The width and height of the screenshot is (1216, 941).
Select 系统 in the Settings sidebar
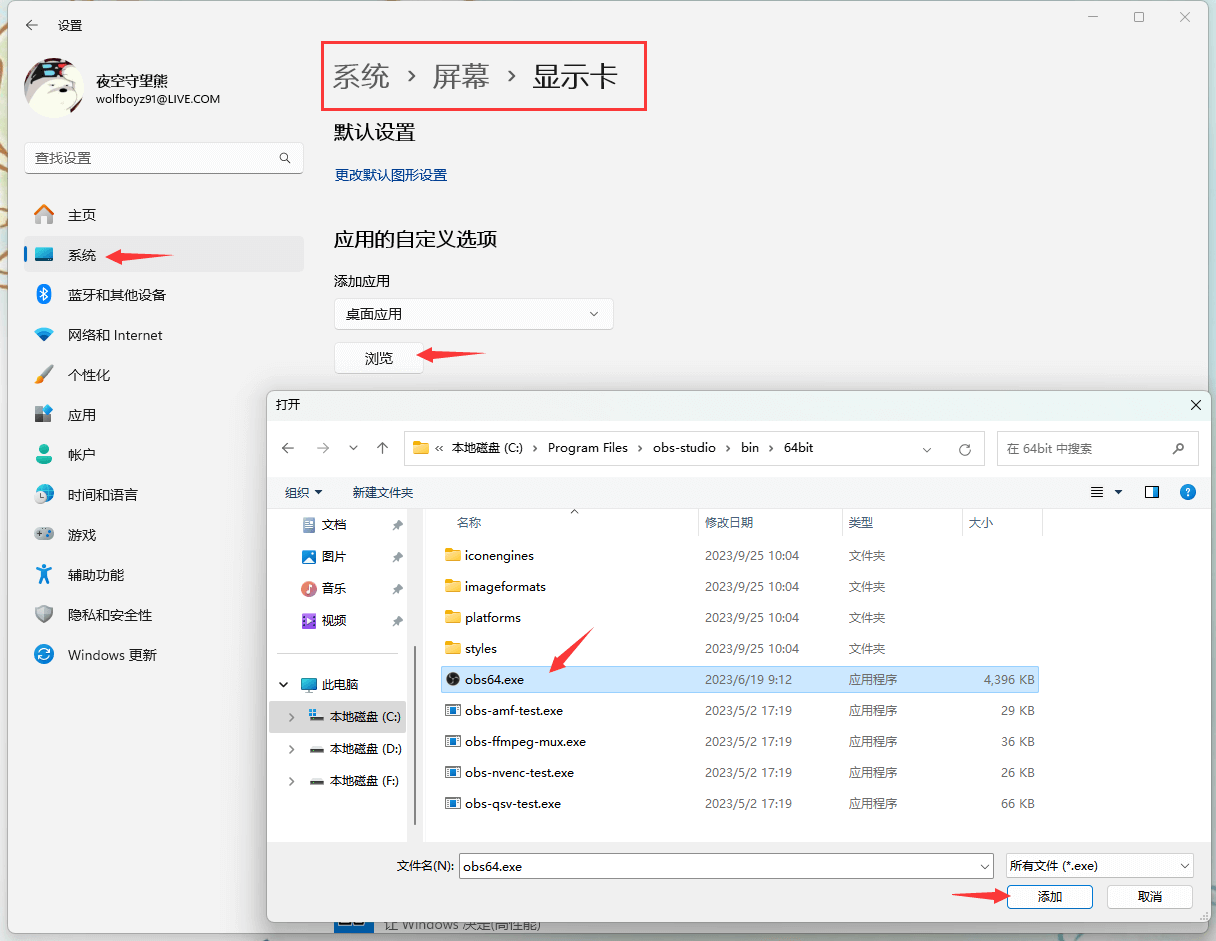pos(164,255)
